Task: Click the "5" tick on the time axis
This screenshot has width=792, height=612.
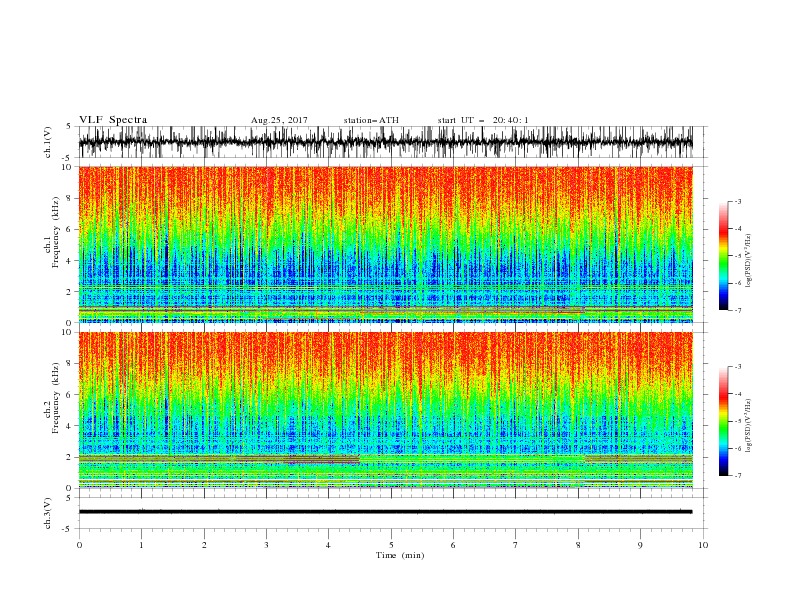Action: pyautogui.click(x=391, y=545)
